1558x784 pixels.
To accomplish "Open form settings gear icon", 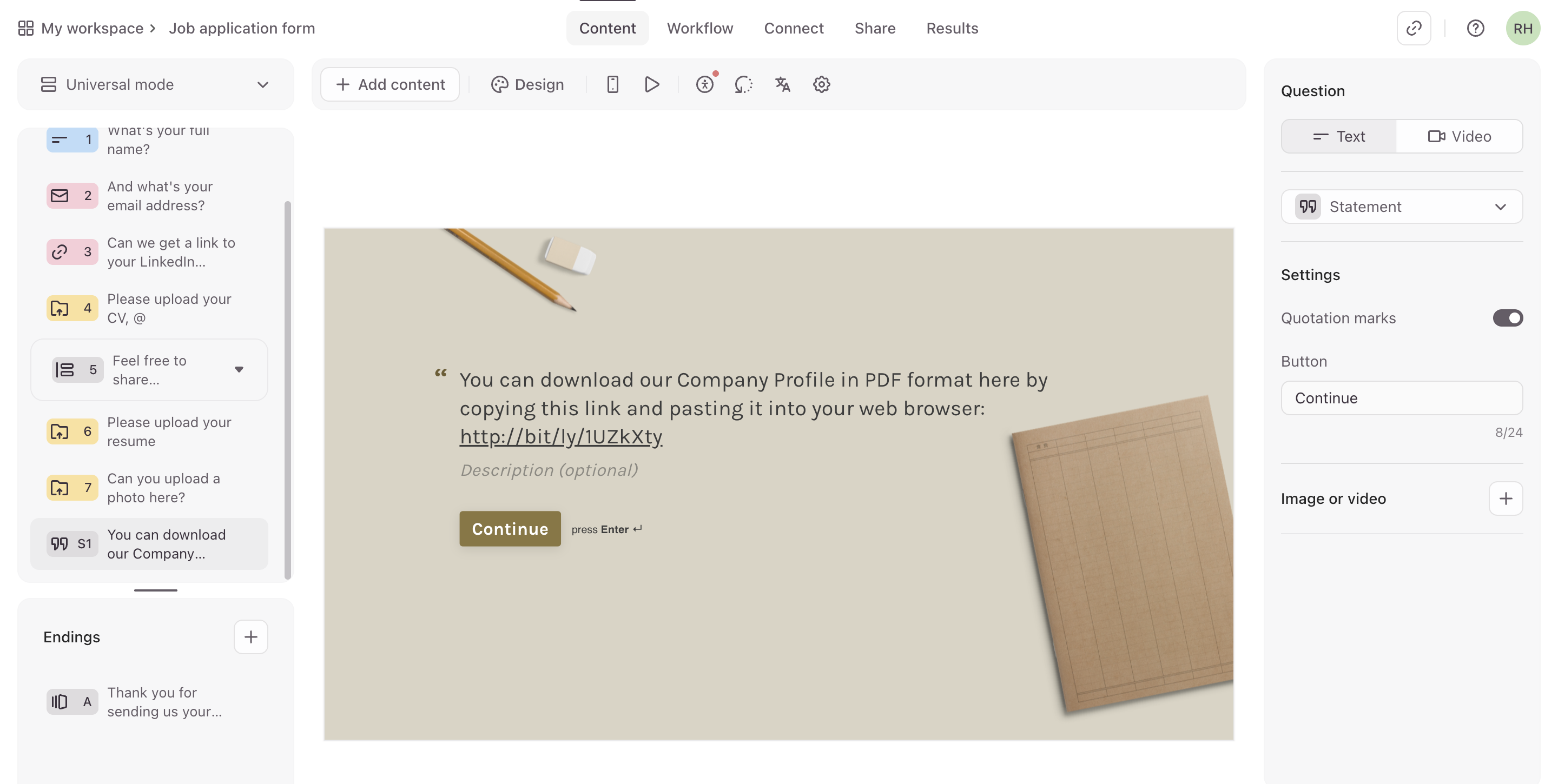I will [821, 85].
